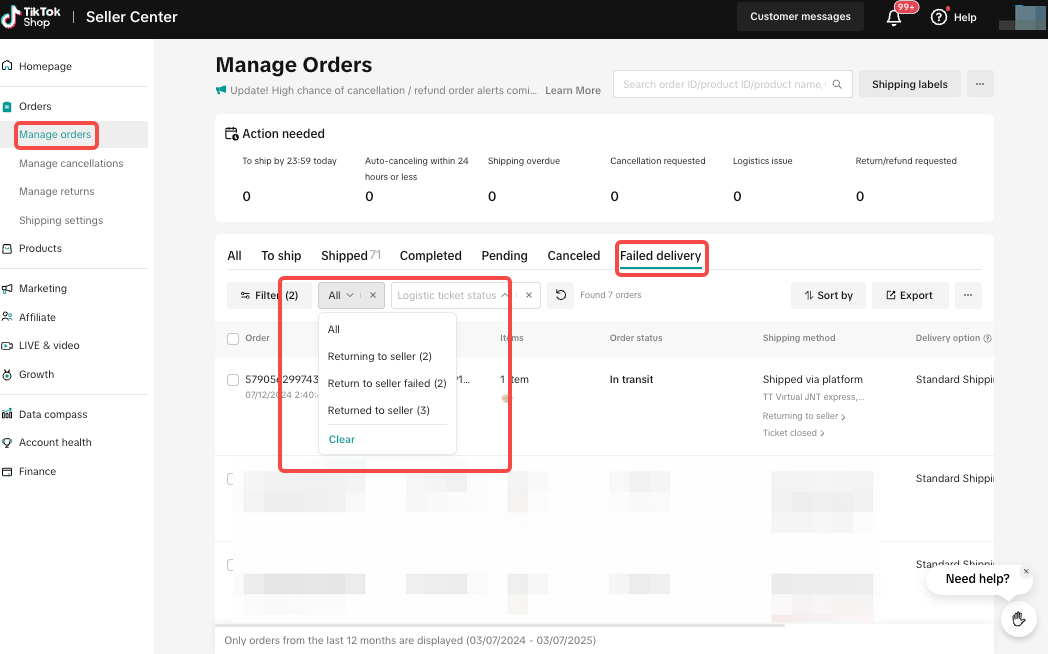1048x654 pixels.
Task: Open the Sort by dropdown
Action: (x=827, y=295)
